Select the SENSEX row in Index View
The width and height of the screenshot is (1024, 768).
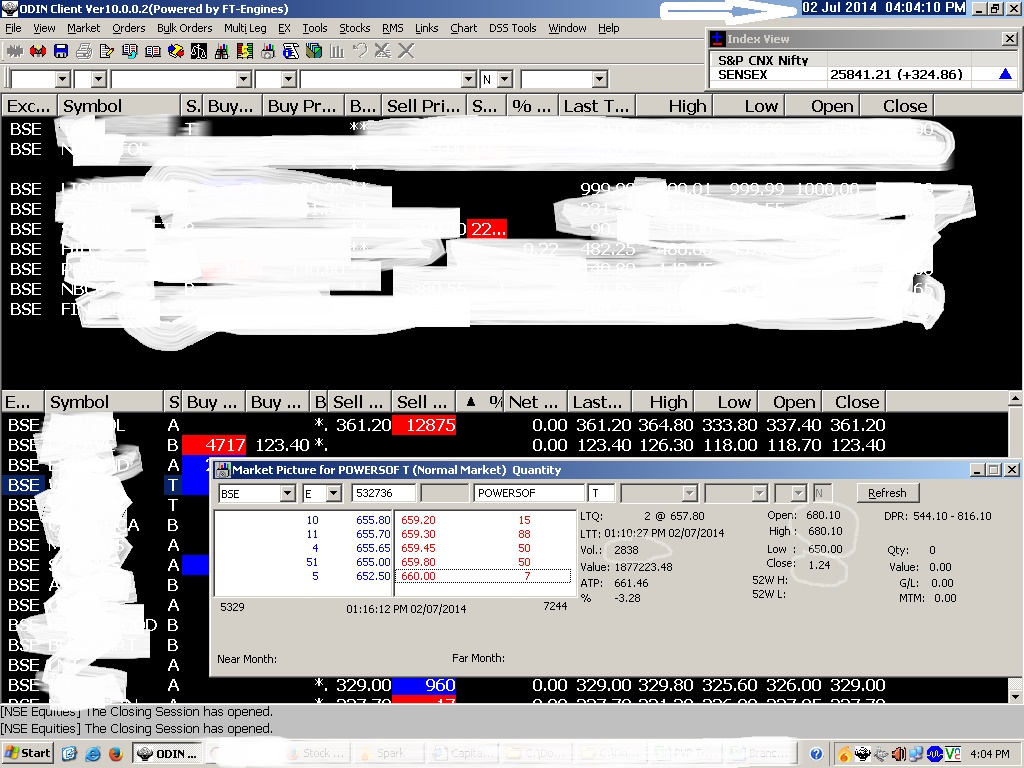[861, 74]
